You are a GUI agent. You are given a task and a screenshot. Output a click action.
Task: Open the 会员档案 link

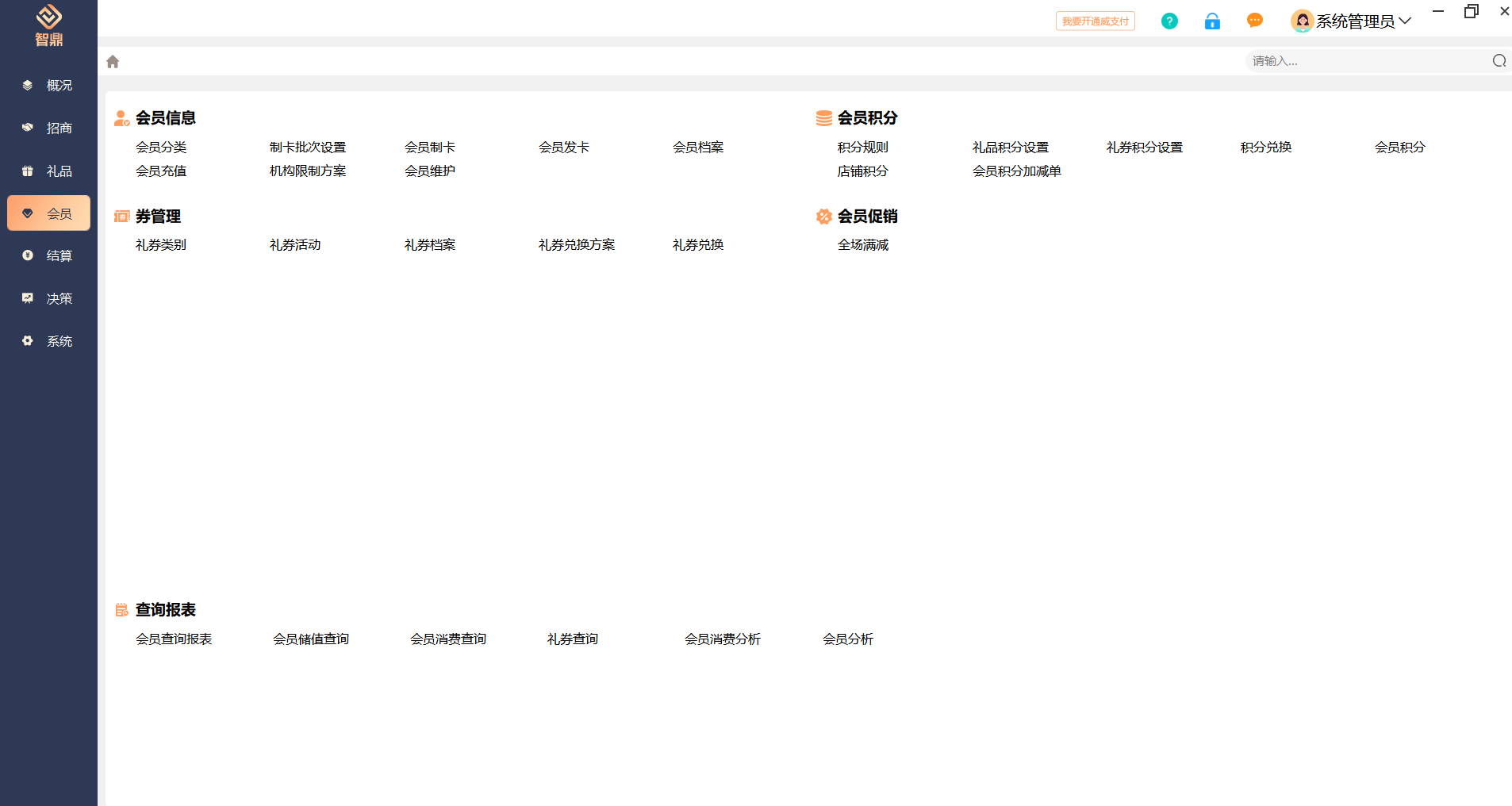click(697, 148)
